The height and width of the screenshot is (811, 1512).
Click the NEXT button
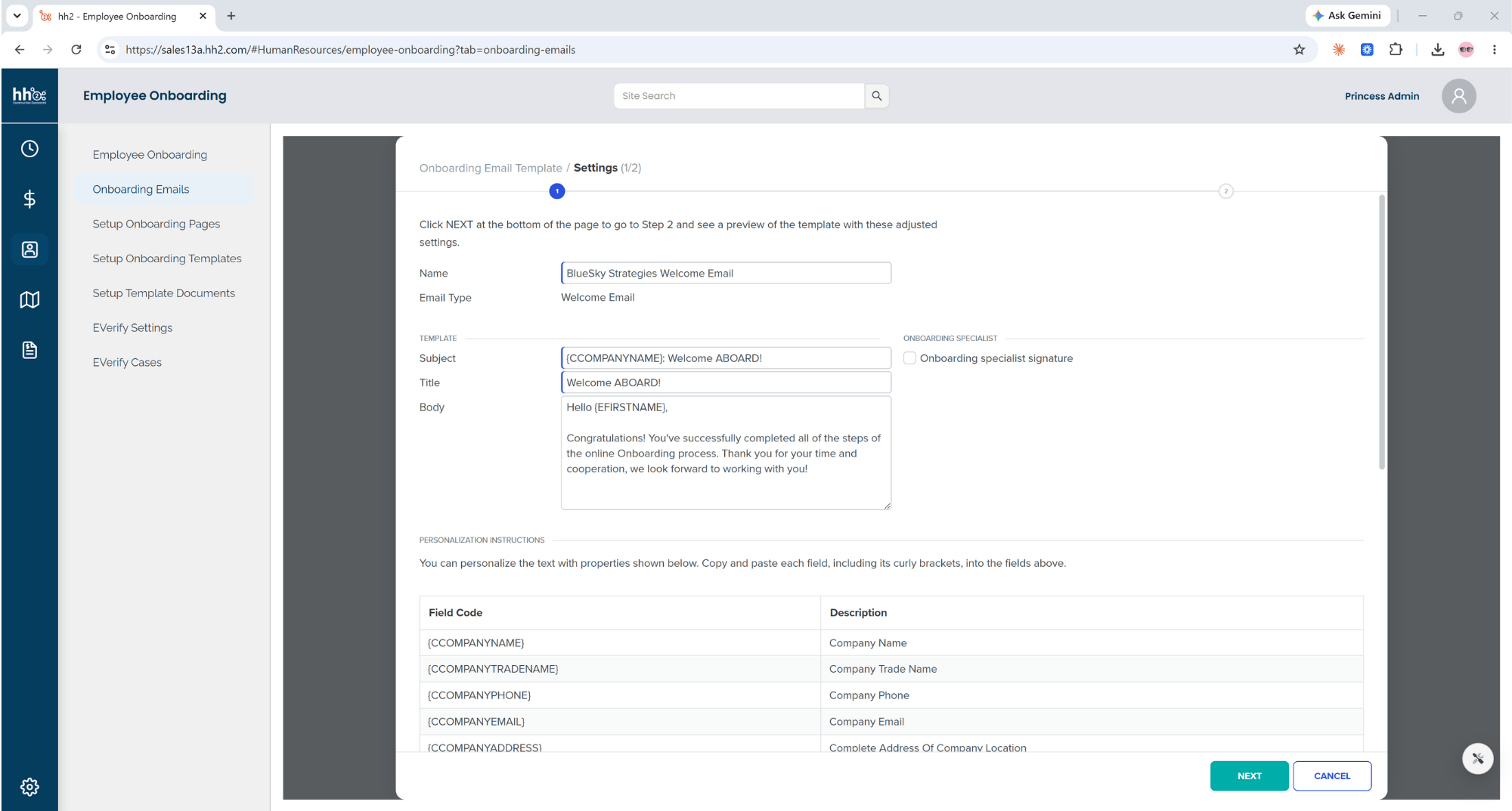1249,775
